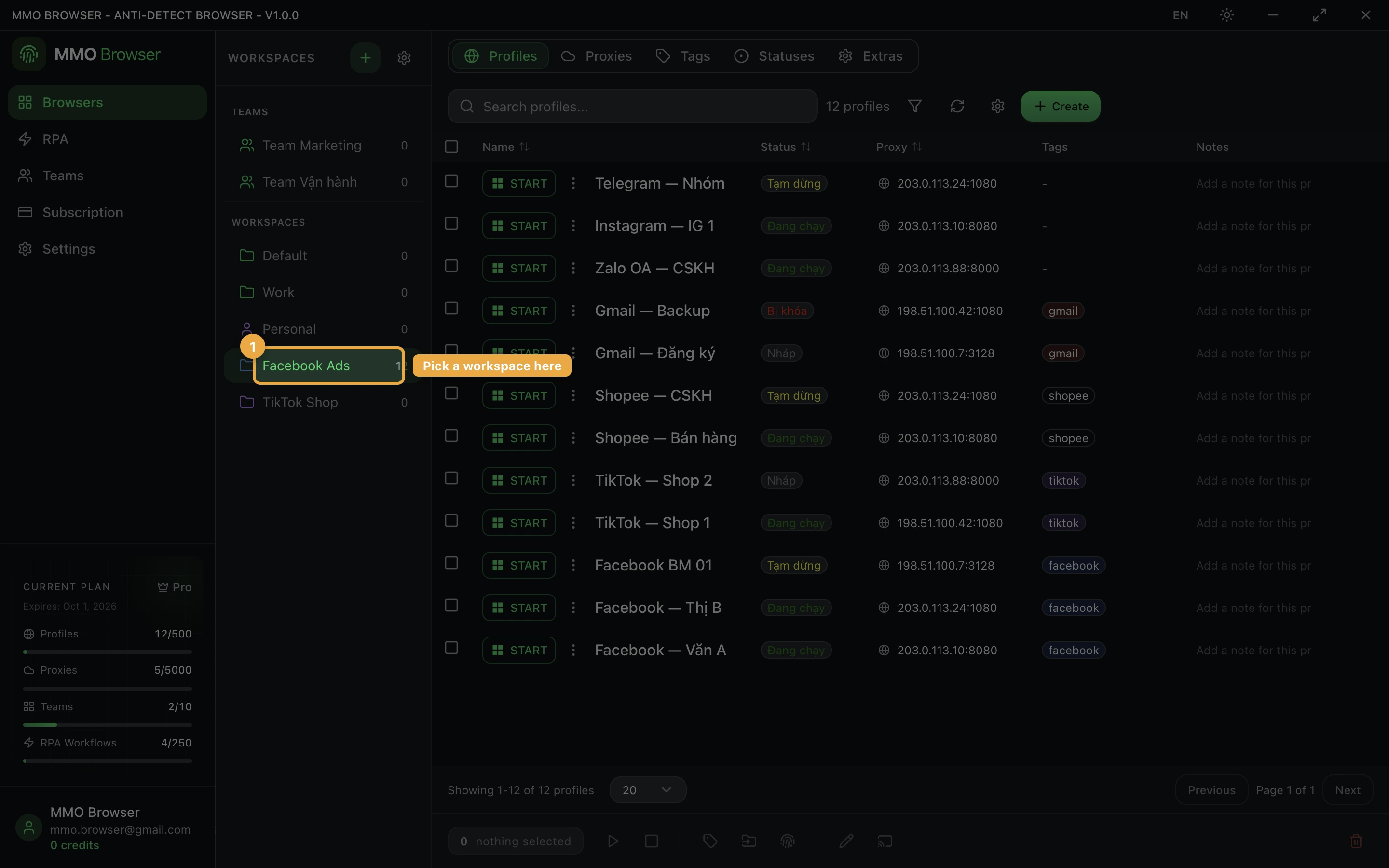1389x868 pixels.
Task: Add a note for Telegram — Nhóm row
Action: [x=1253, y=184]
